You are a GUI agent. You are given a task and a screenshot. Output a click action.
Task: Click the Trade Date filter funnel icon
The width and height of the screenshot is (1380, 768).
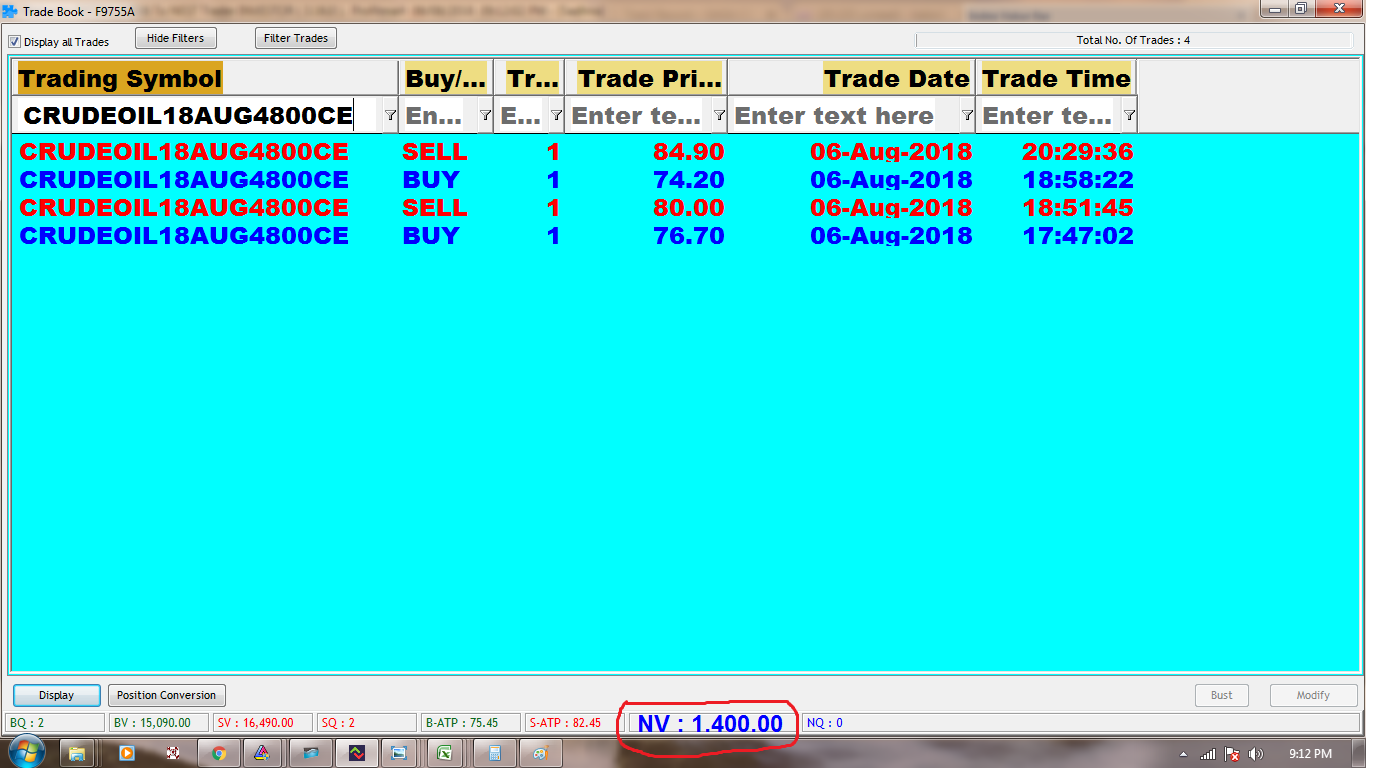tap(967, 116)
